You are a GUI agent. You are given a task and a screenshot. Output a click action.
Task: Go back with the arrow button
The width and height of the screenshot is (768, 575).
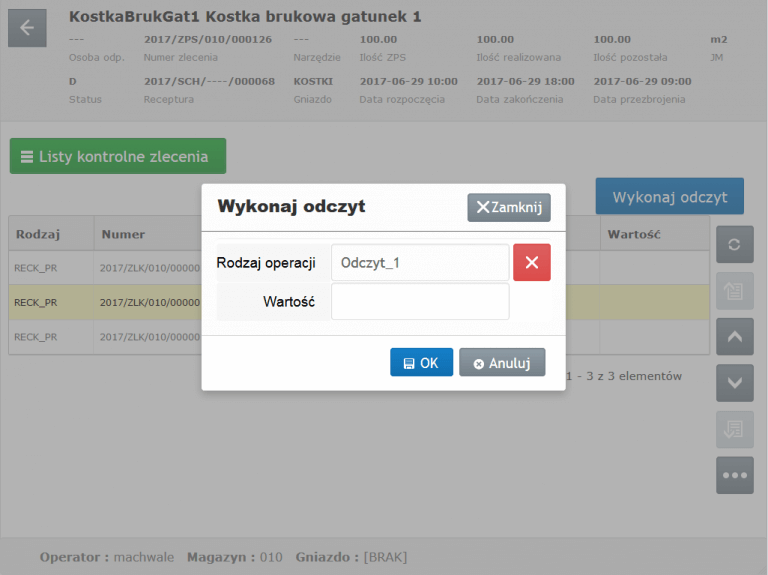point(27,28)
